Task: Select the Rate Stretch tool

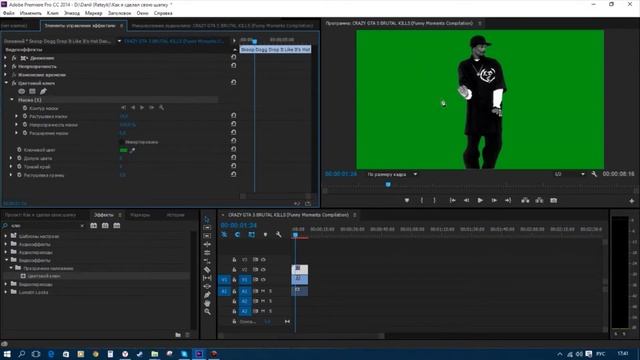Action: pyautogui.click(x=207, y=261)
